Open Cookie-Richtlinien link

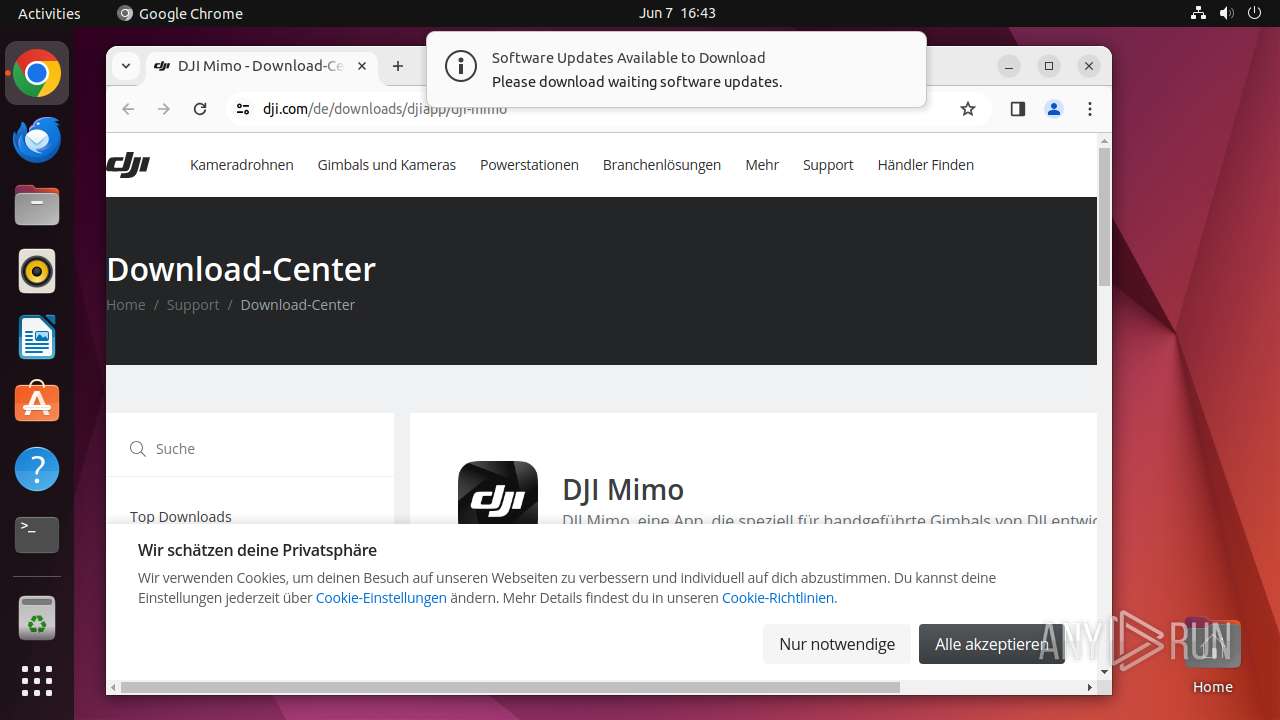778,598
